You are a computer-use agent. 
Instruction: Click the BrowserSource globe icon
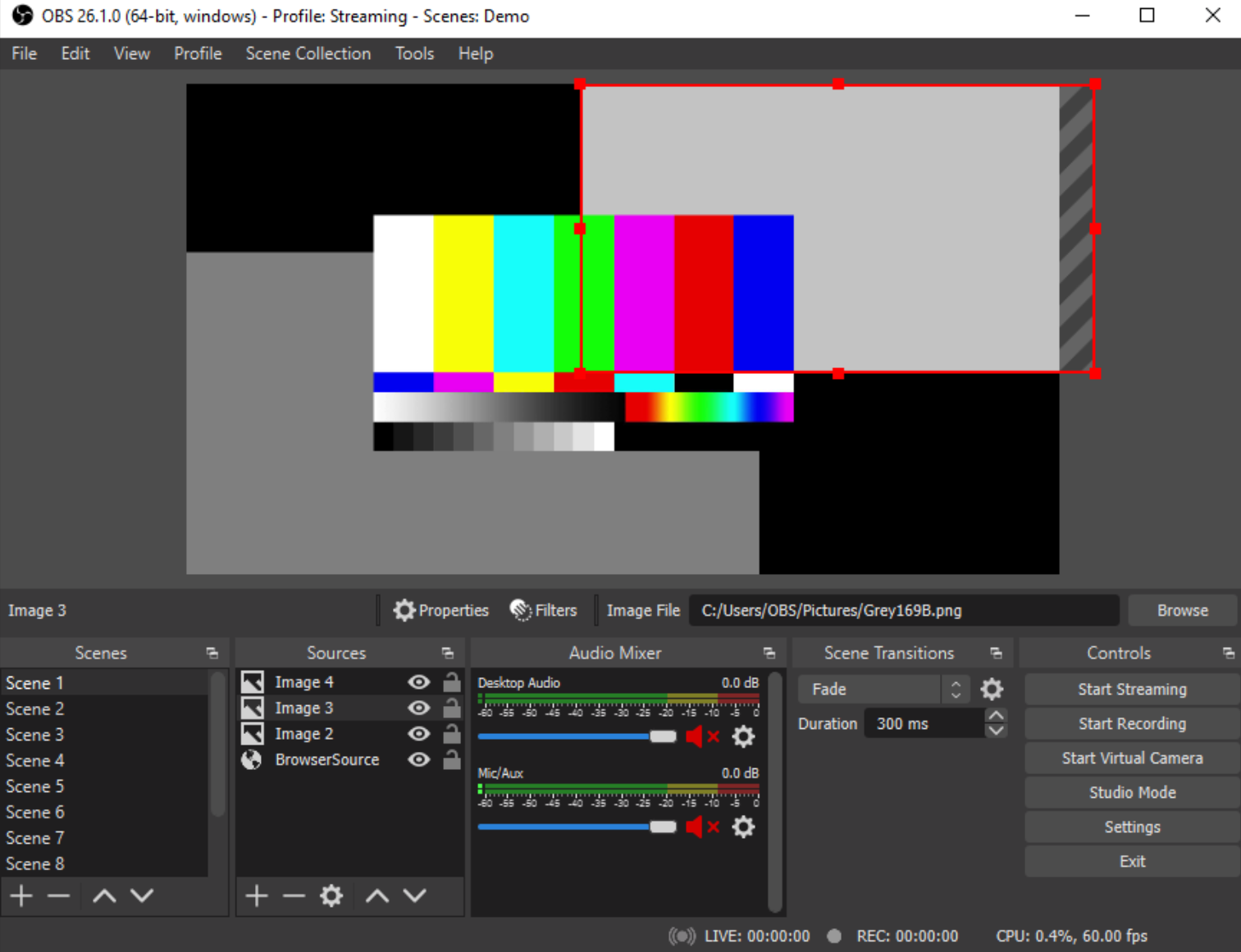[253, 759]
